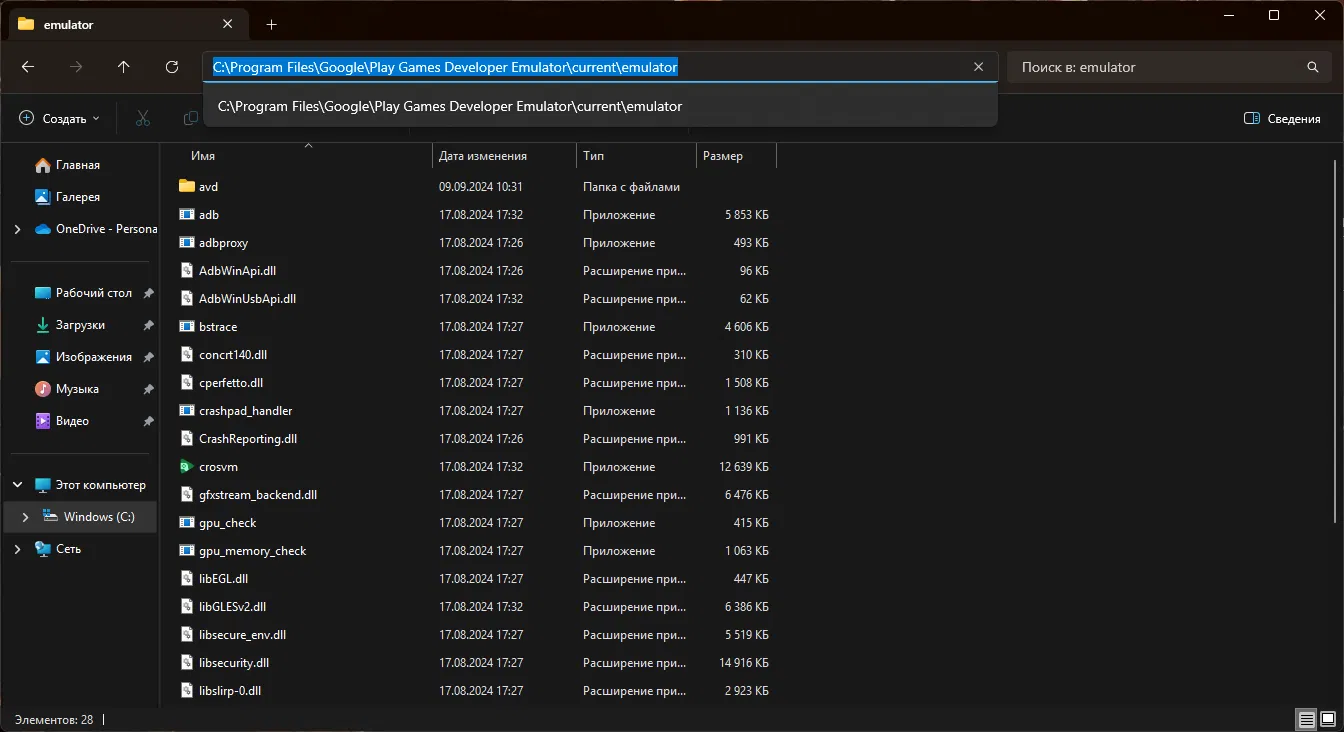Clear the address bar text

coord(978,67)
